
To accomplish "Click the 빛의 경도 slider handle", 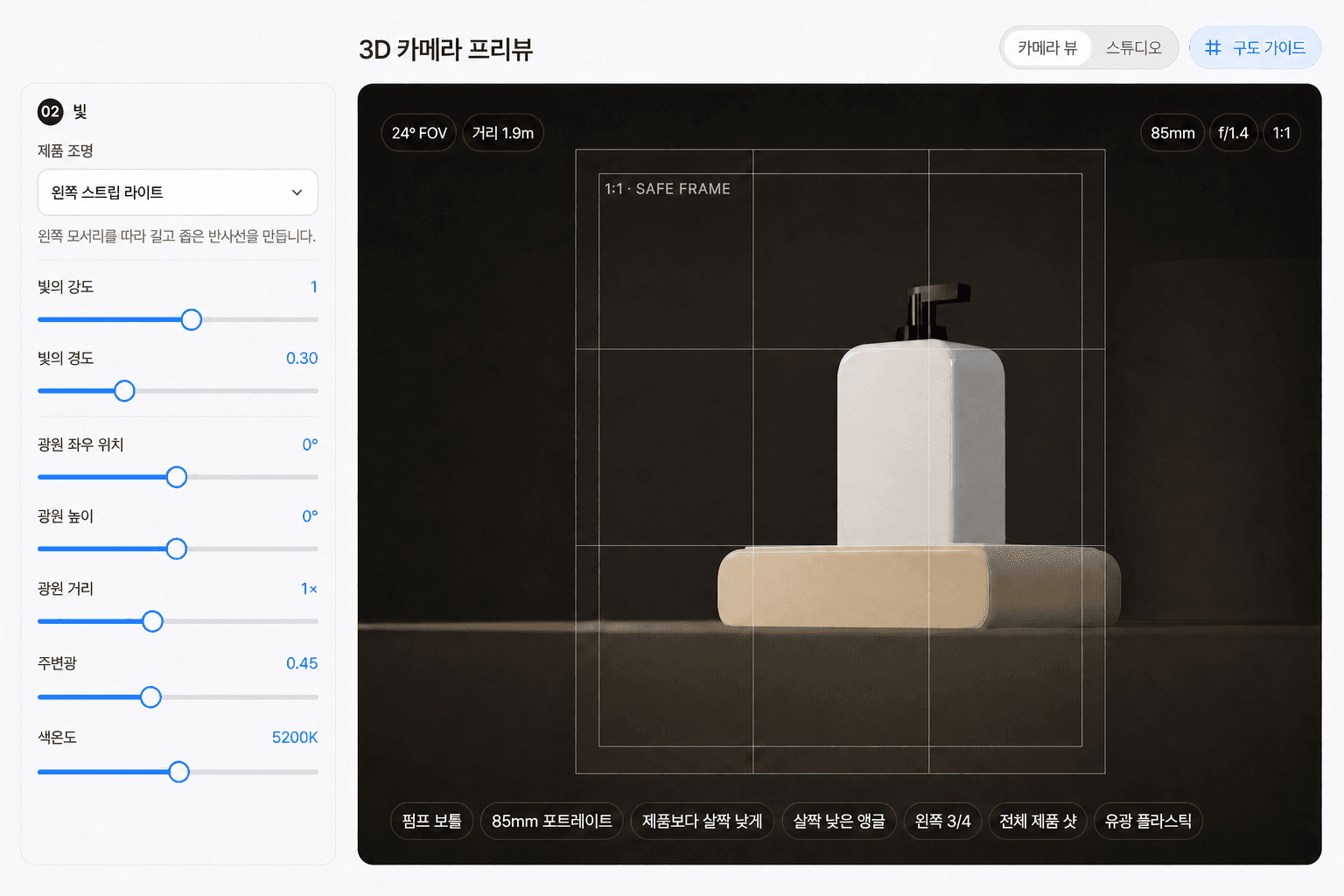I will tap(124, 391).
